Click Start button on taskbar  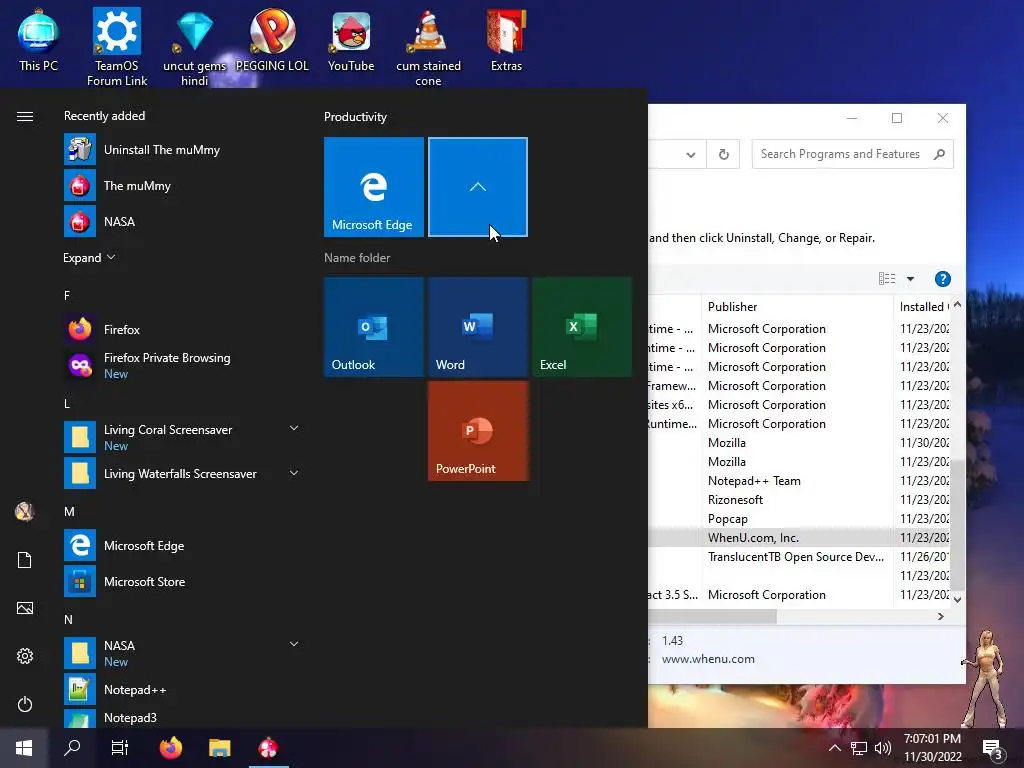24,748
